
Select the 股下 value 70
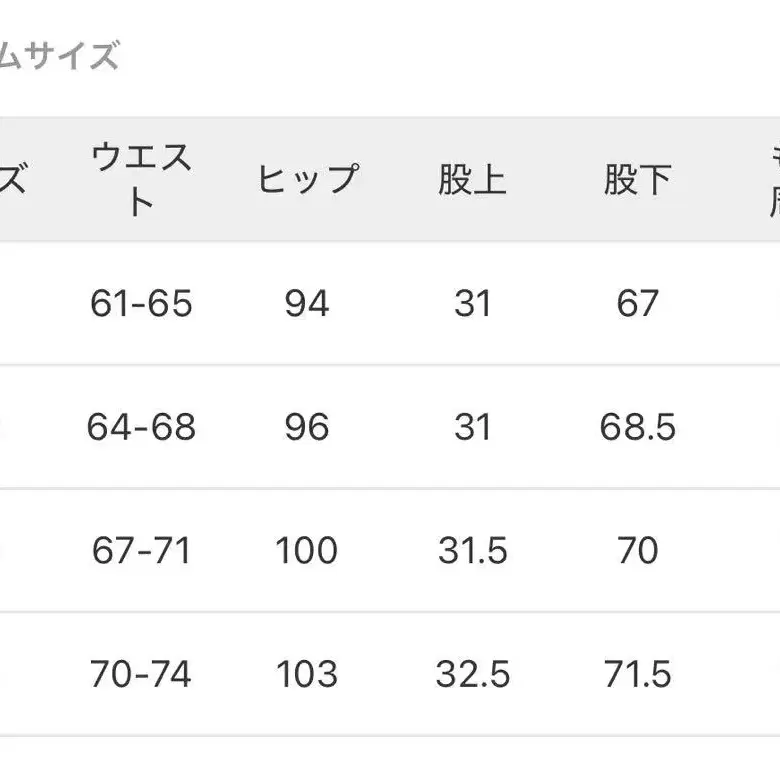click(x=638, y=551)
